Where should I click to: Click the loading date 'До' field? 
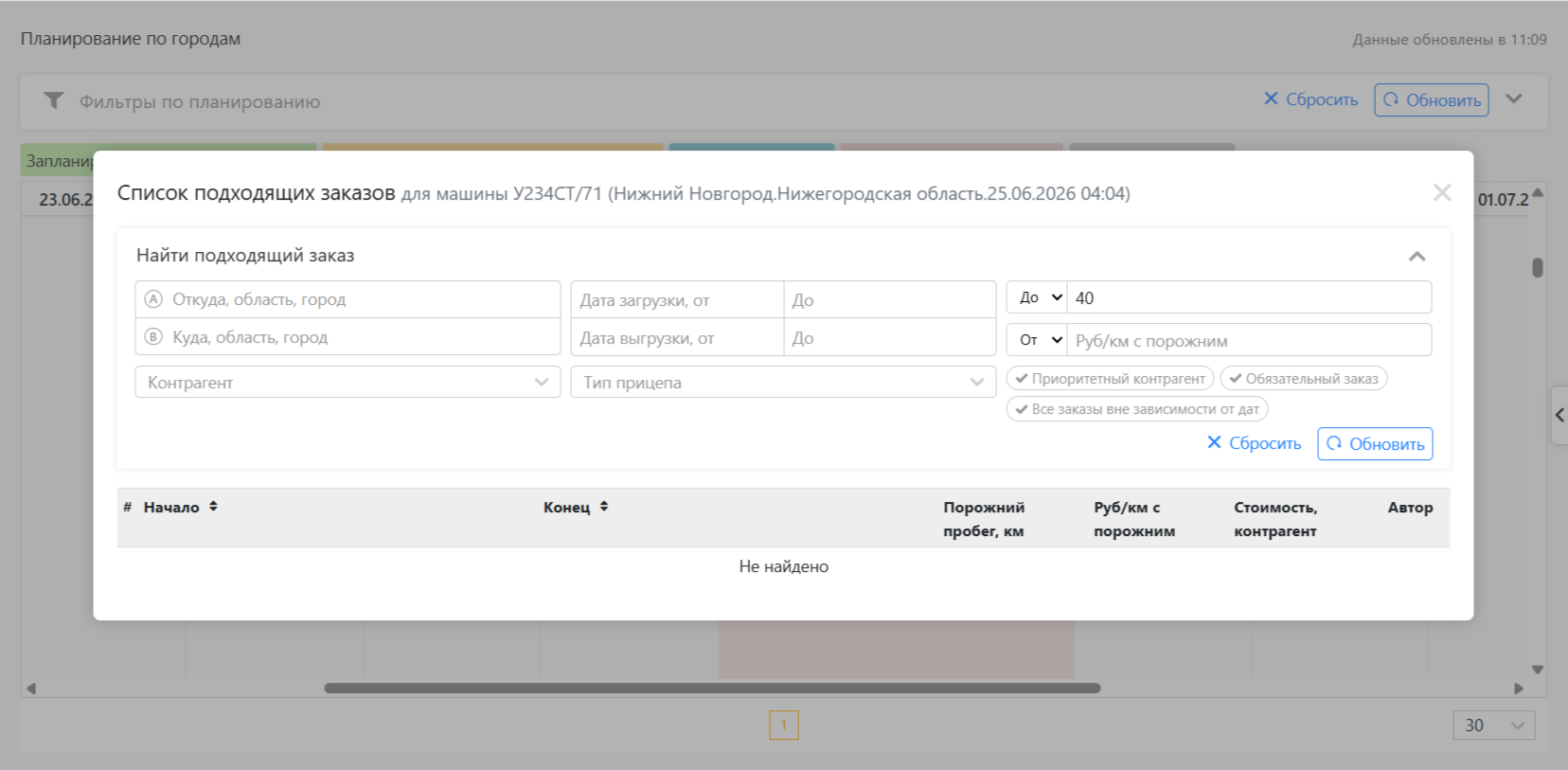(x=889, y=300)
